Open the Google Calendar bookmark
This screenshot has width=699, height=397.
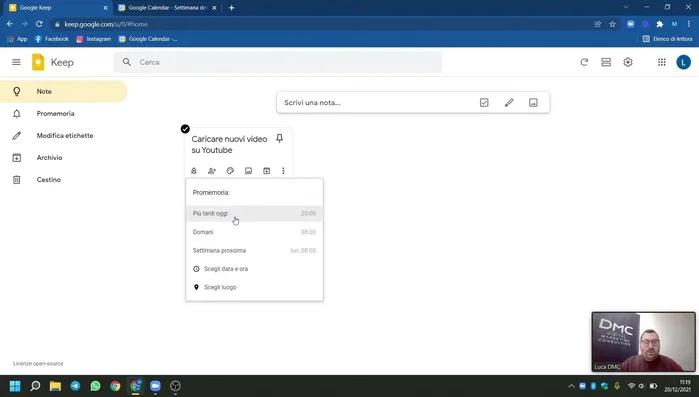tap(148, 39)
